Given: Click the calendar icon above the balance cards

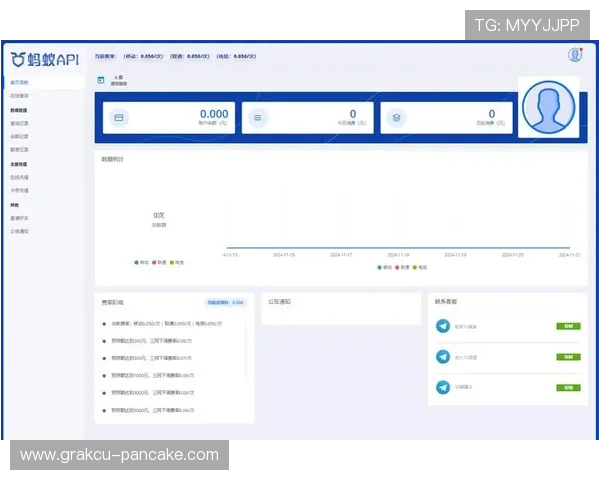Looking at the screenshot, I should point(101,79).
